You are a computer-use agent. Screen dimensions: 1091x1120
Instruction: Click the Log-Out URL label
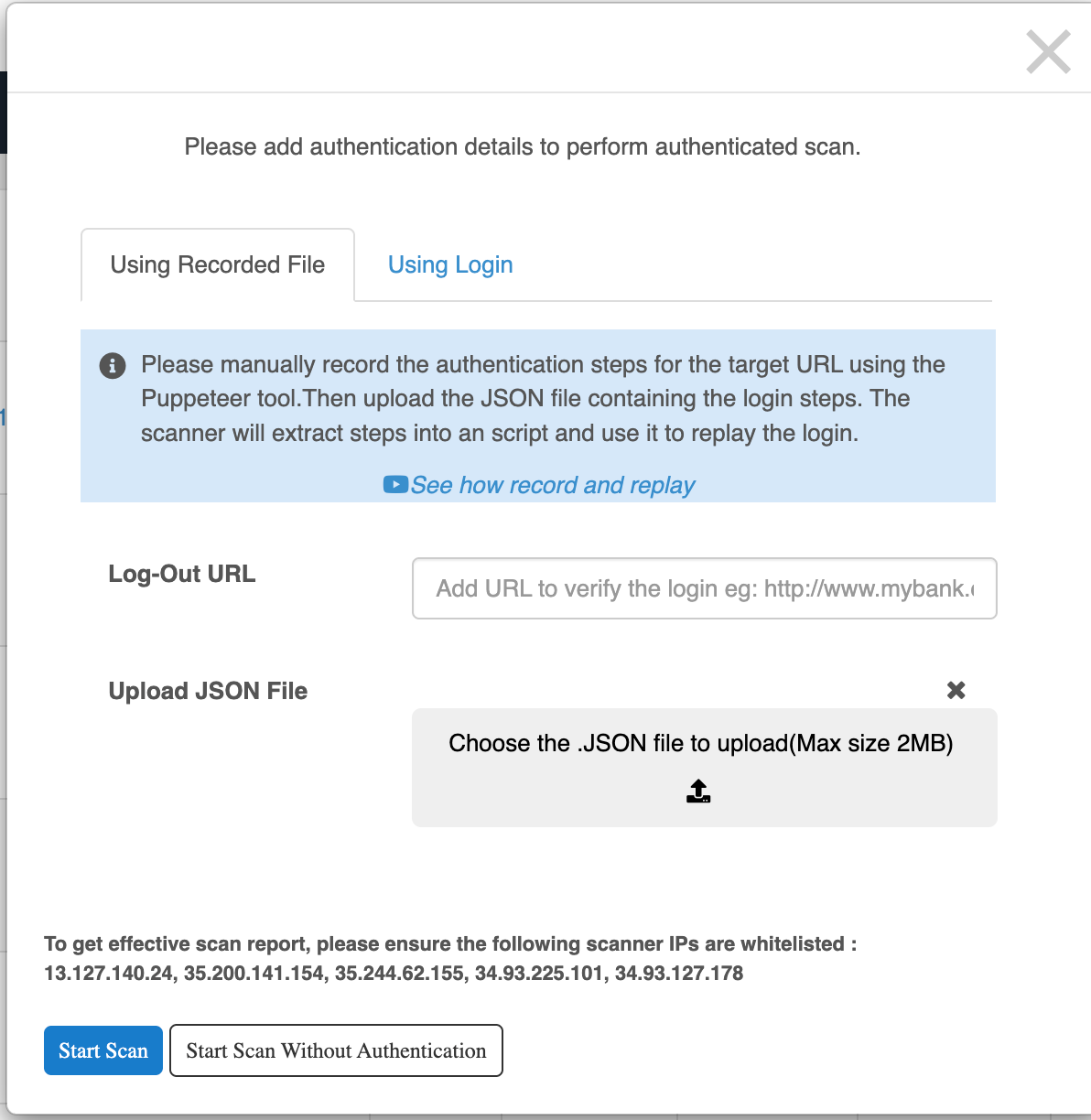click(182, 574)
